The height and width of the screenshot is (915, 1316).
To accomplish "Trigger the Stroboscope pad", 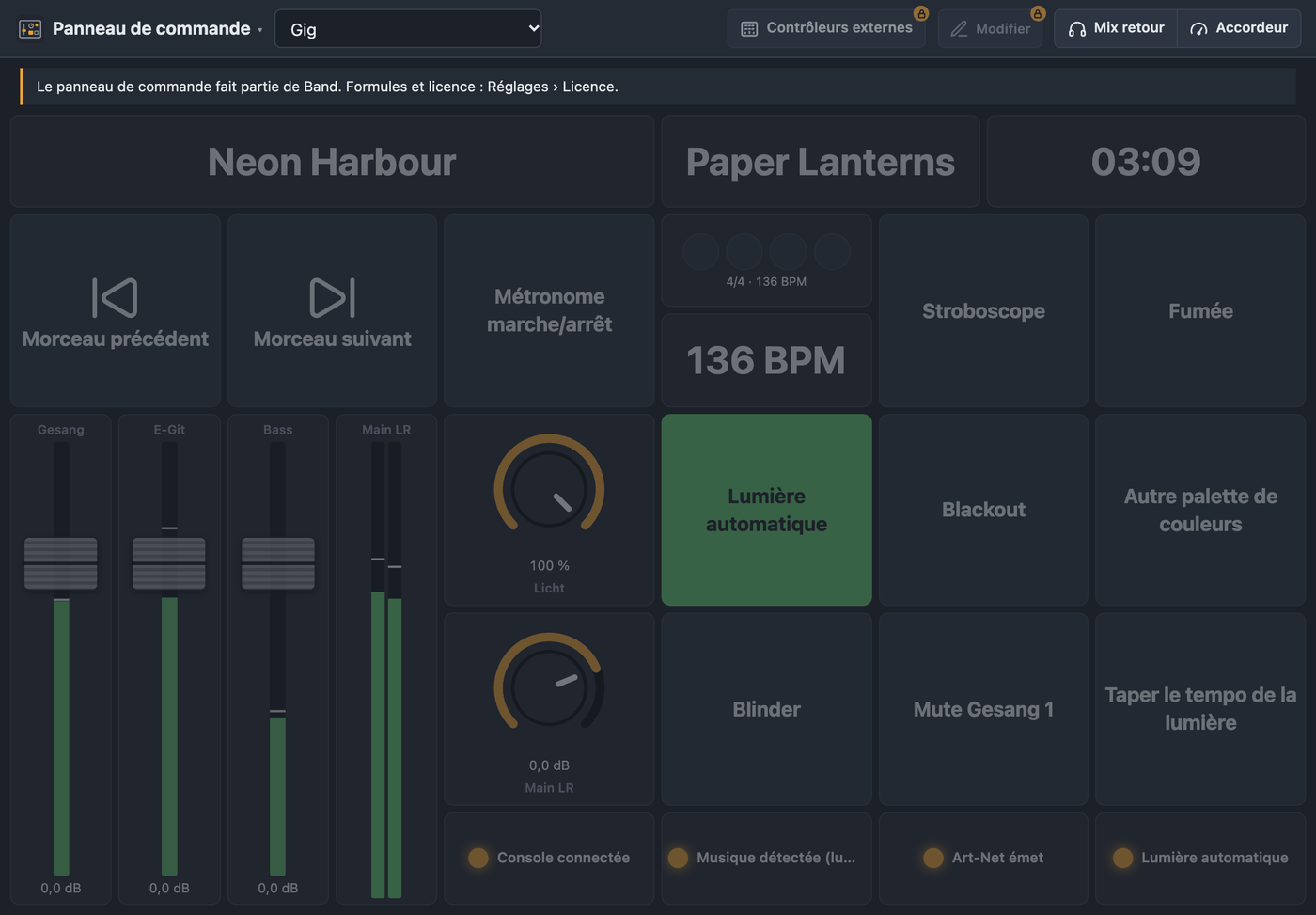I will (983, 310).
